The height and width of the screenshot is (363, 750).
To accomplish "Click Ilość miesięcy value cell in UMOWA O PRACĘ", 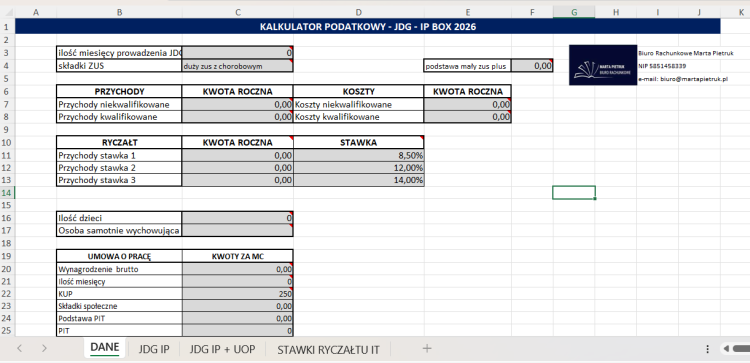I will tap(238, 281).
